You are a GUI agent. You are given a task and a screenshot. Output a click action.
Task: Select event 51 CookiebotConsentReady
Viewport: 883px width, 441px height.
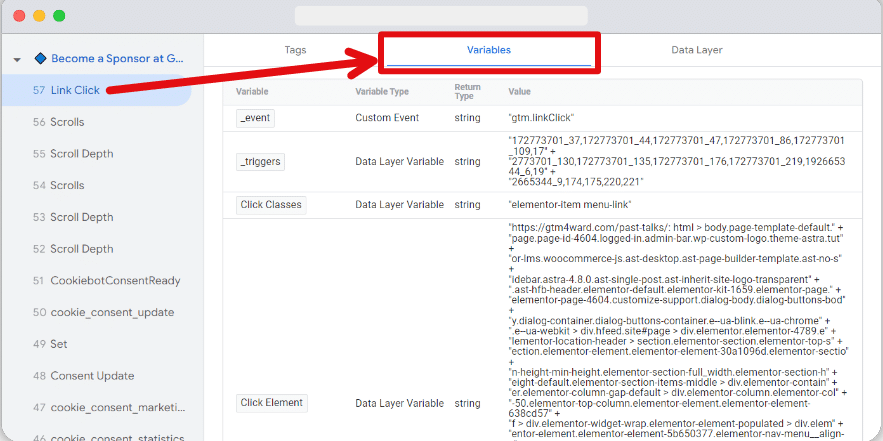click(x=106, y=280)
